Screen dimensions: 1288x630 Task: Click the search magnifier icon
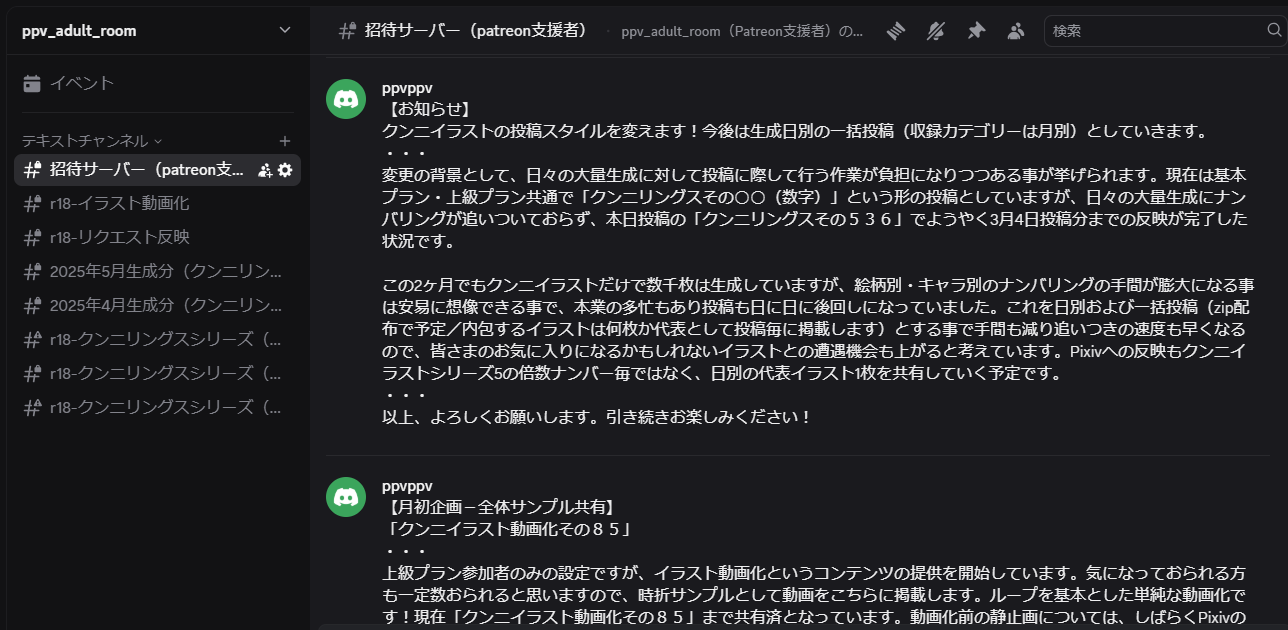[x=1274, y=30]
